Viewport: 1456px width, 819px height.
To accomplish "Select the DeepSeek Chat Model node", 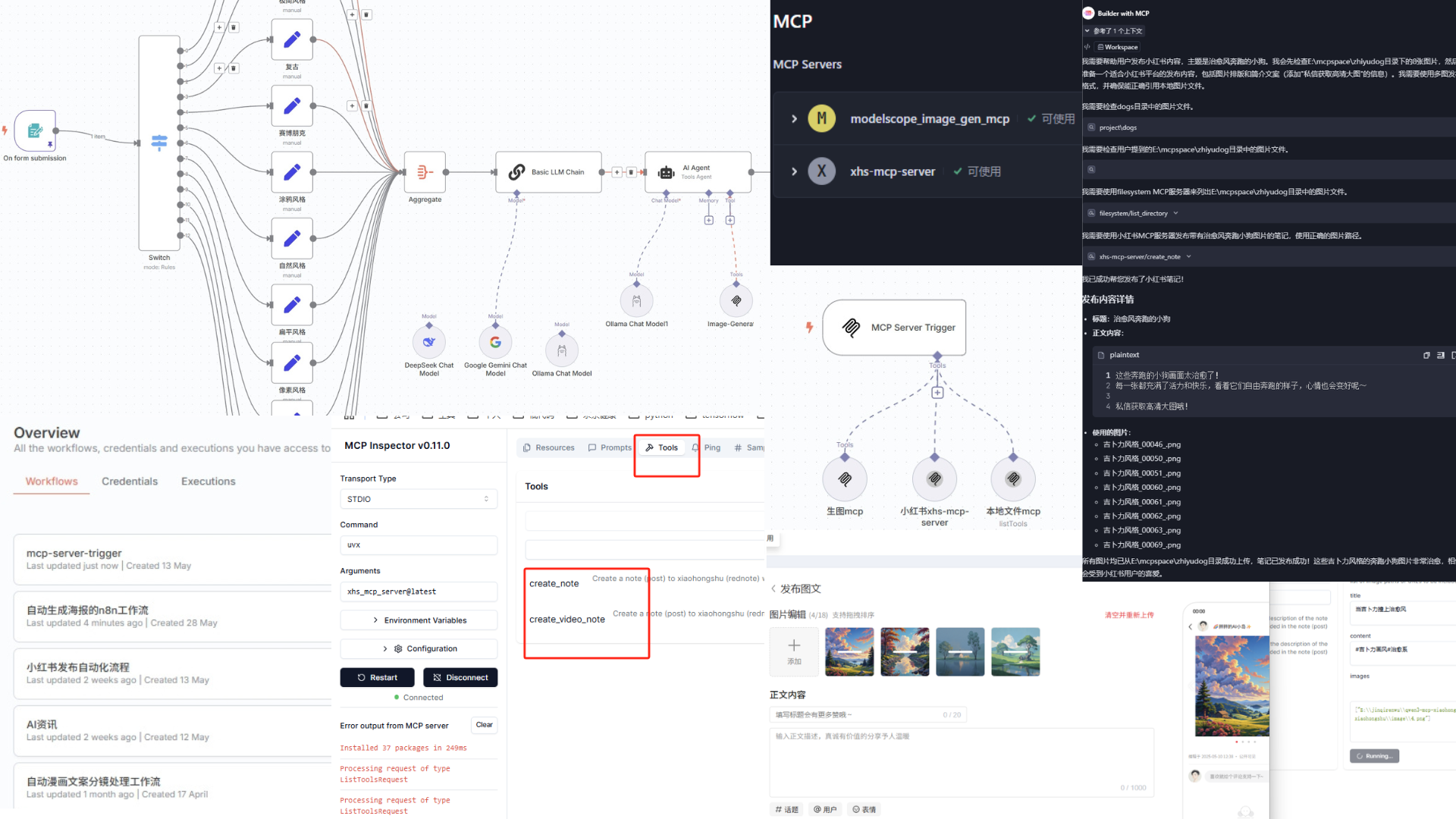I will pos(429,343).
